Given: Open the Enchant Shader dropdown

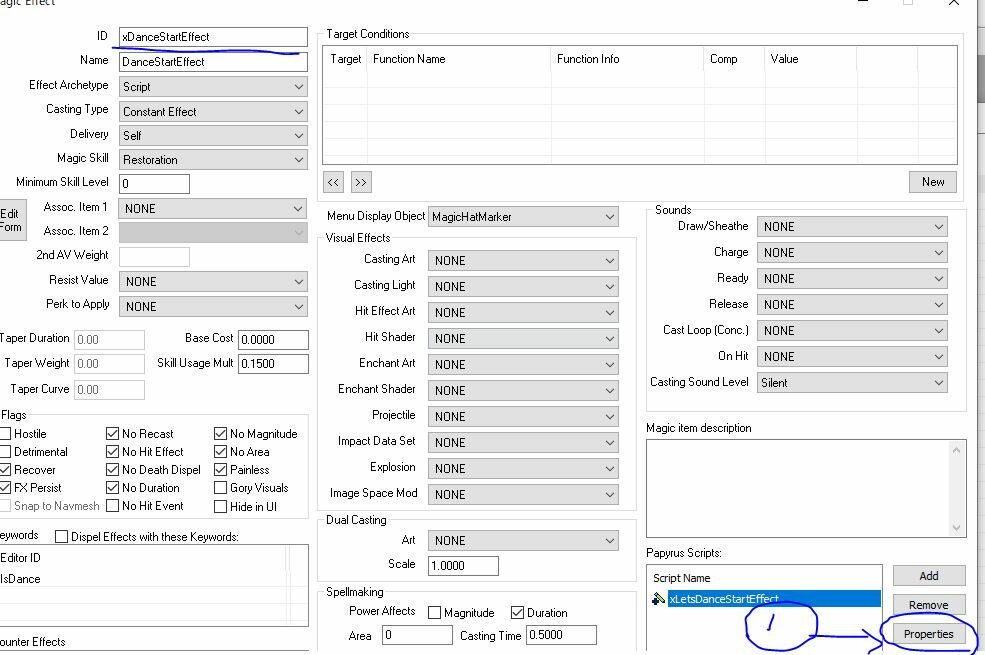Looking at the screenshot, I should coord(523,391).
